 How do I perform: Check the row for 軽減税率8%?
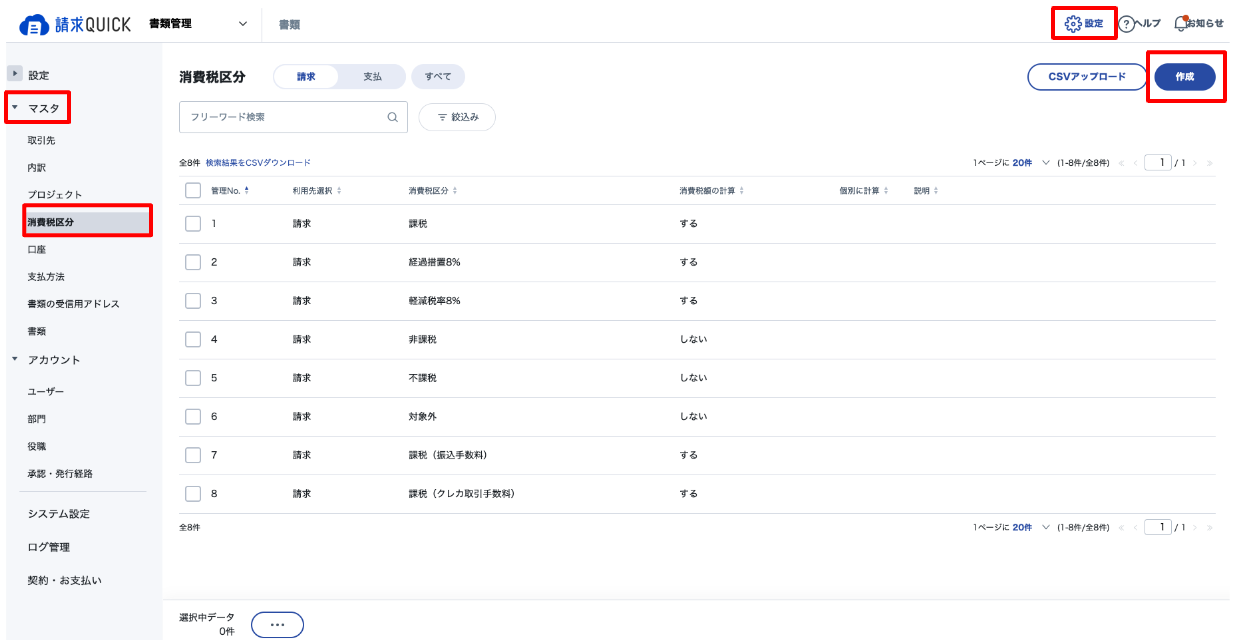pyautogui.click(x=194, y=301)
